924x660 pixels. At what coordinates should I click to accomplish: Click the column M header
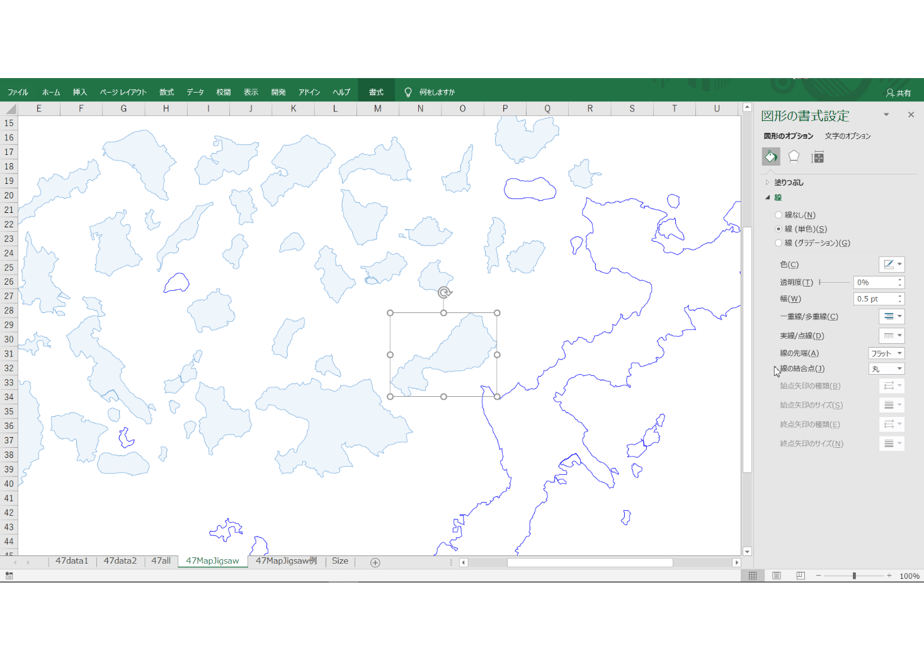pos(378,109)
